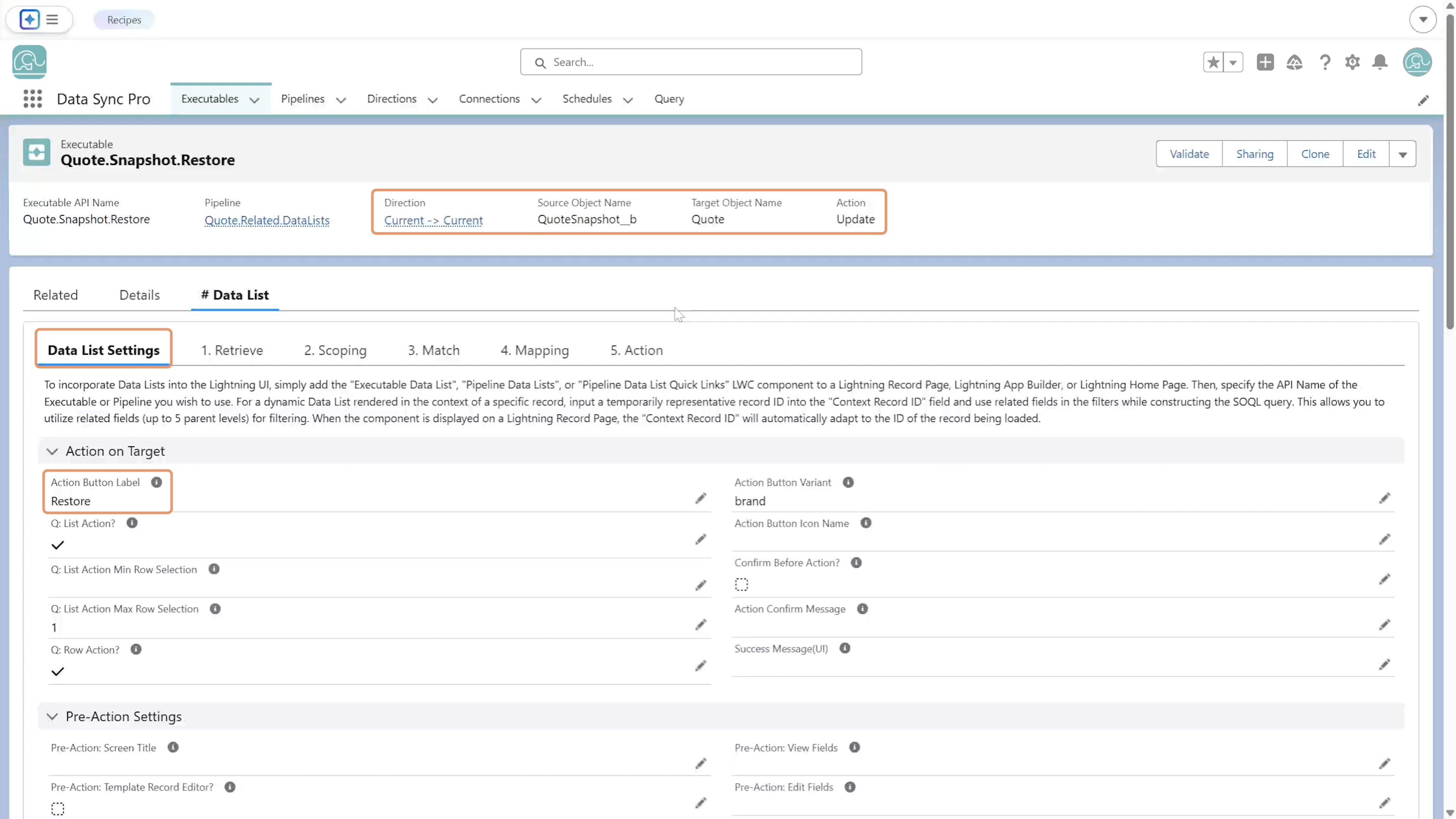Screen dimensions: 1456x819
Task: Select the 5. Action sub-tab
Action: pyautogui.click(x=637, y=350)
